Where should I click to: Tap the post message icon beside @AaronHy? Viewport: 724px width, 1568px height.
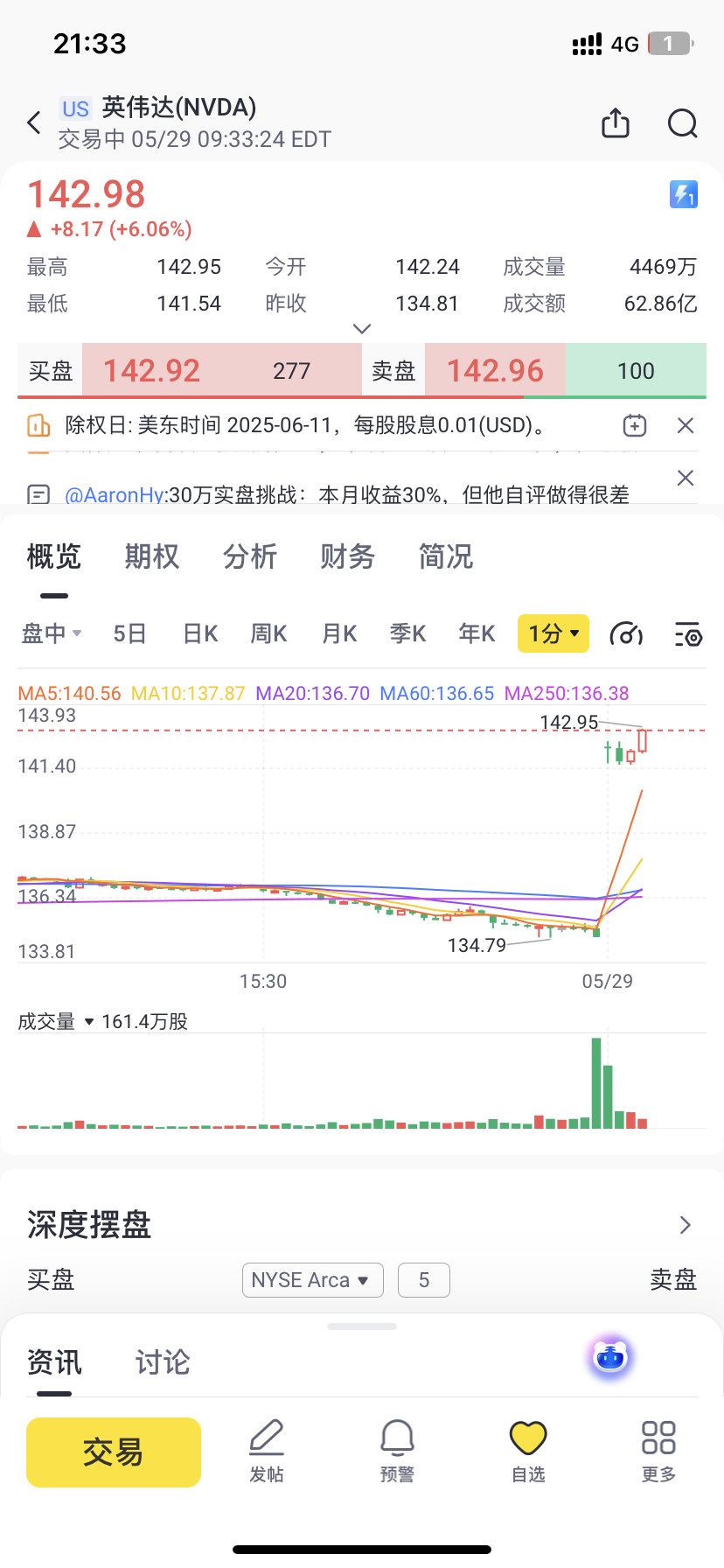(x=38, y=494)
